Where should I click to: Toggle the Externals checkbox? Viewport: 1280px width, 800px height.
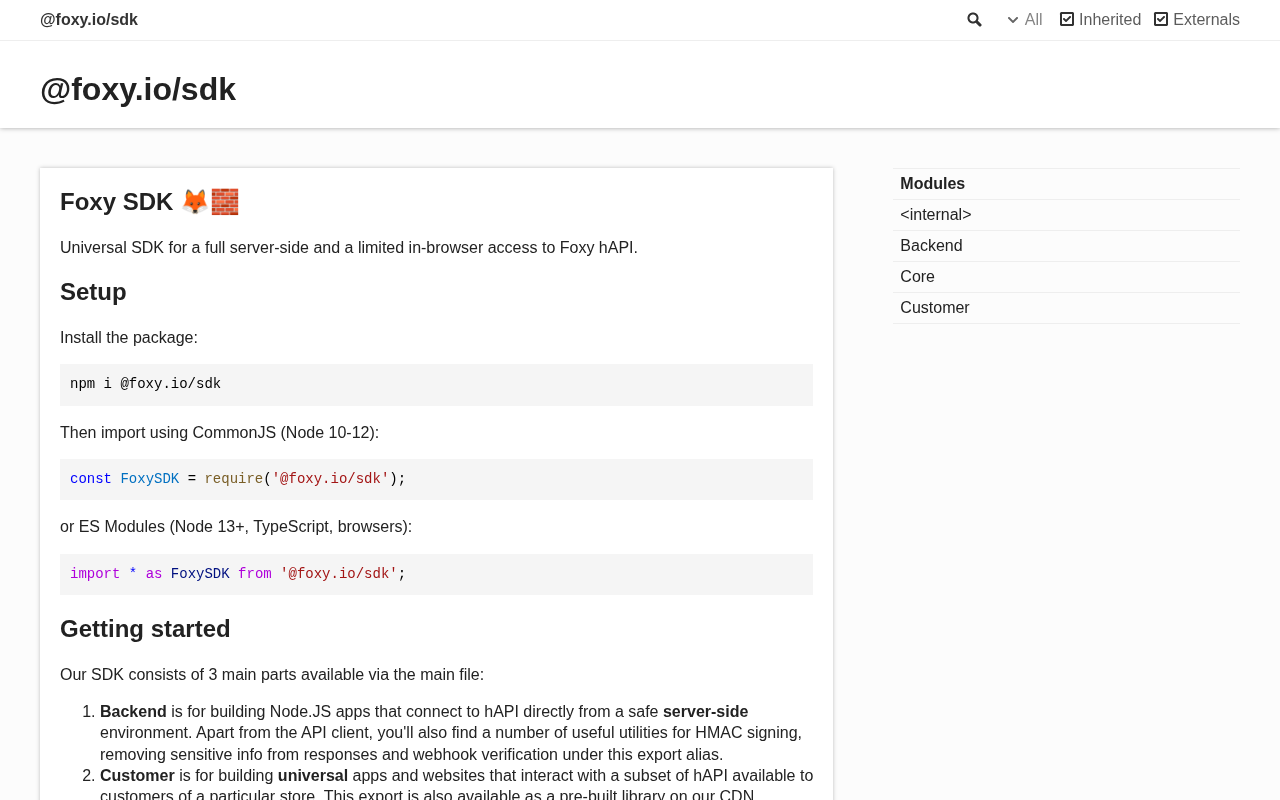[1161, 20]
